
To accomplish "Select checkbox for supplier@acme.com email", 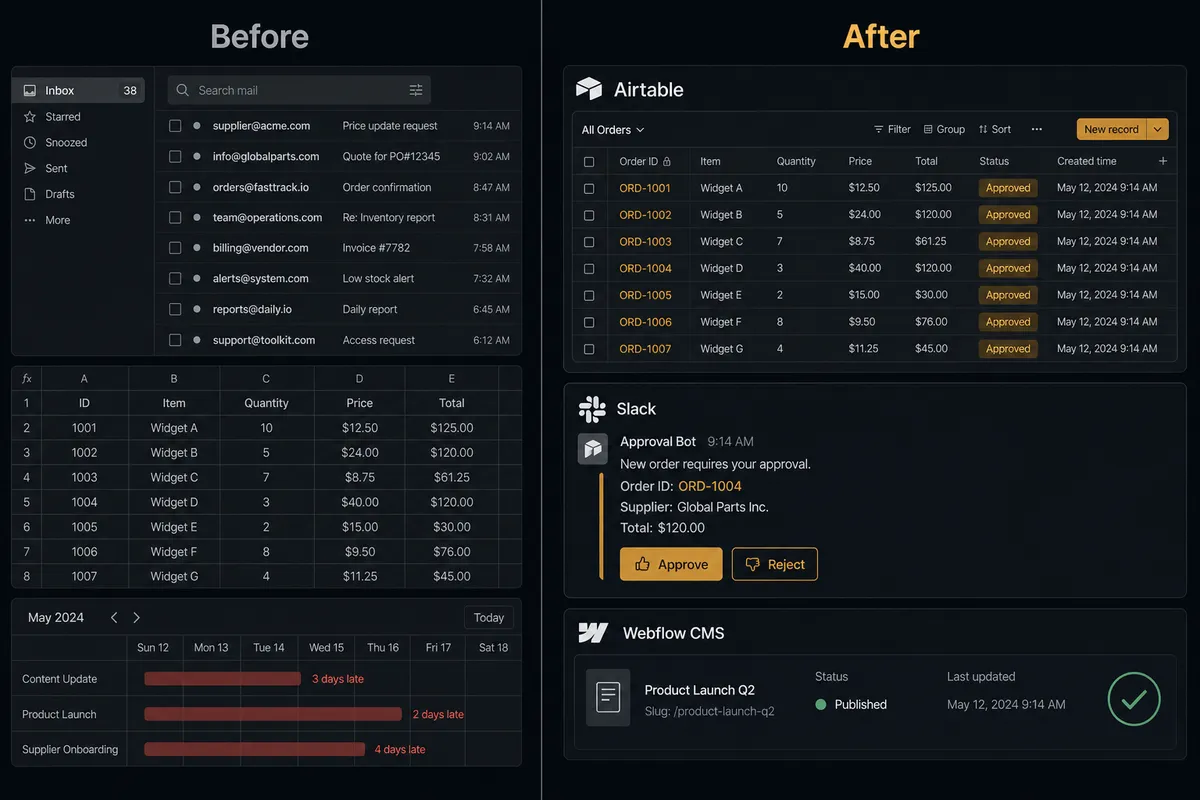I will 175,126.
